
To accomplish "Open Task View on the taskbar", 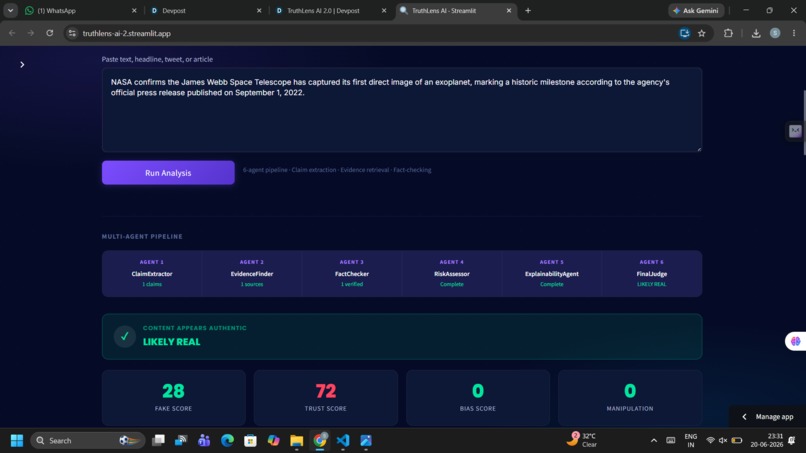I will click(x=158, y=440).
